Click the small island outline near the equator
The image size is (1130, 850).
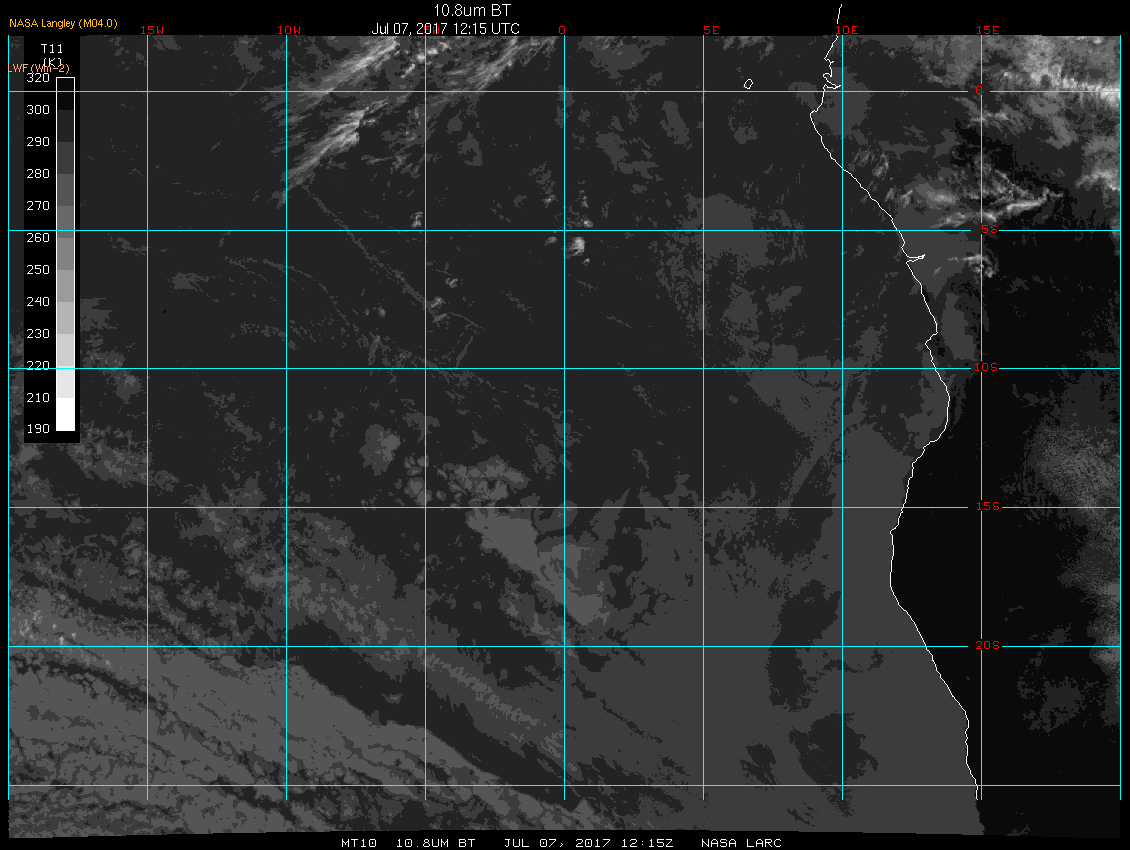[749, 84]
